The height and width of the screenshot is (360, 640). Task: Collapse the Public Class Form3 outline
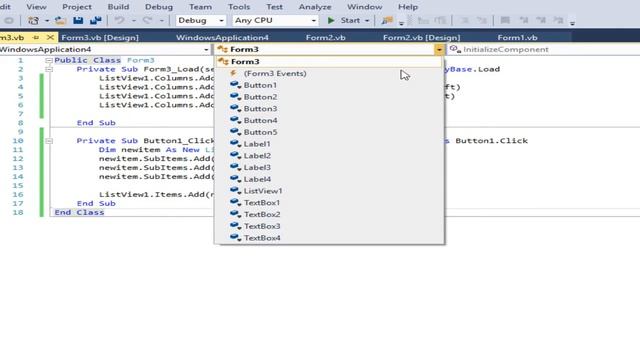pos(49,60)
